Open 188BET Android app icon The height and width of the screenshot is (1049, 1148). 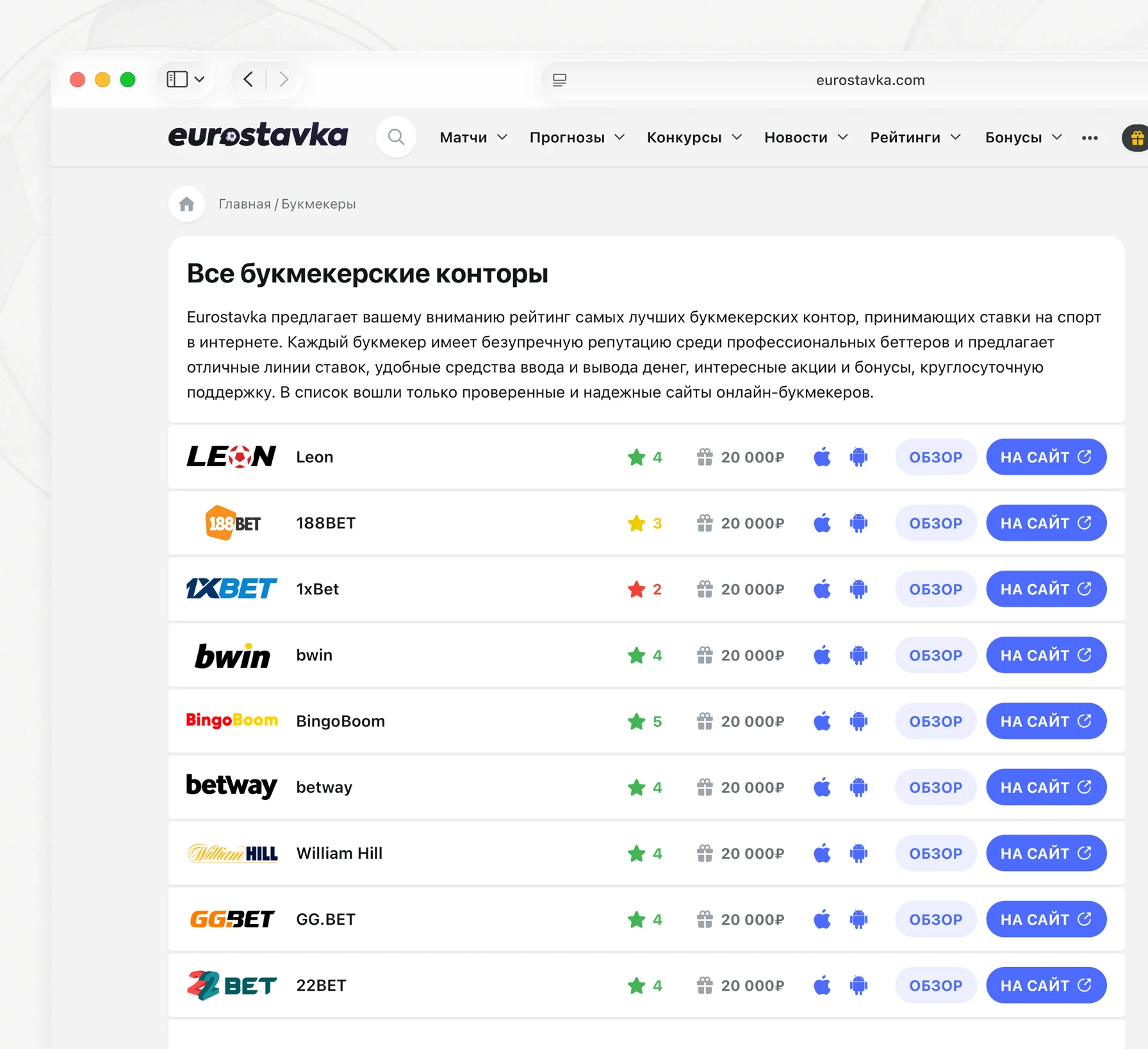pos(858,523)
